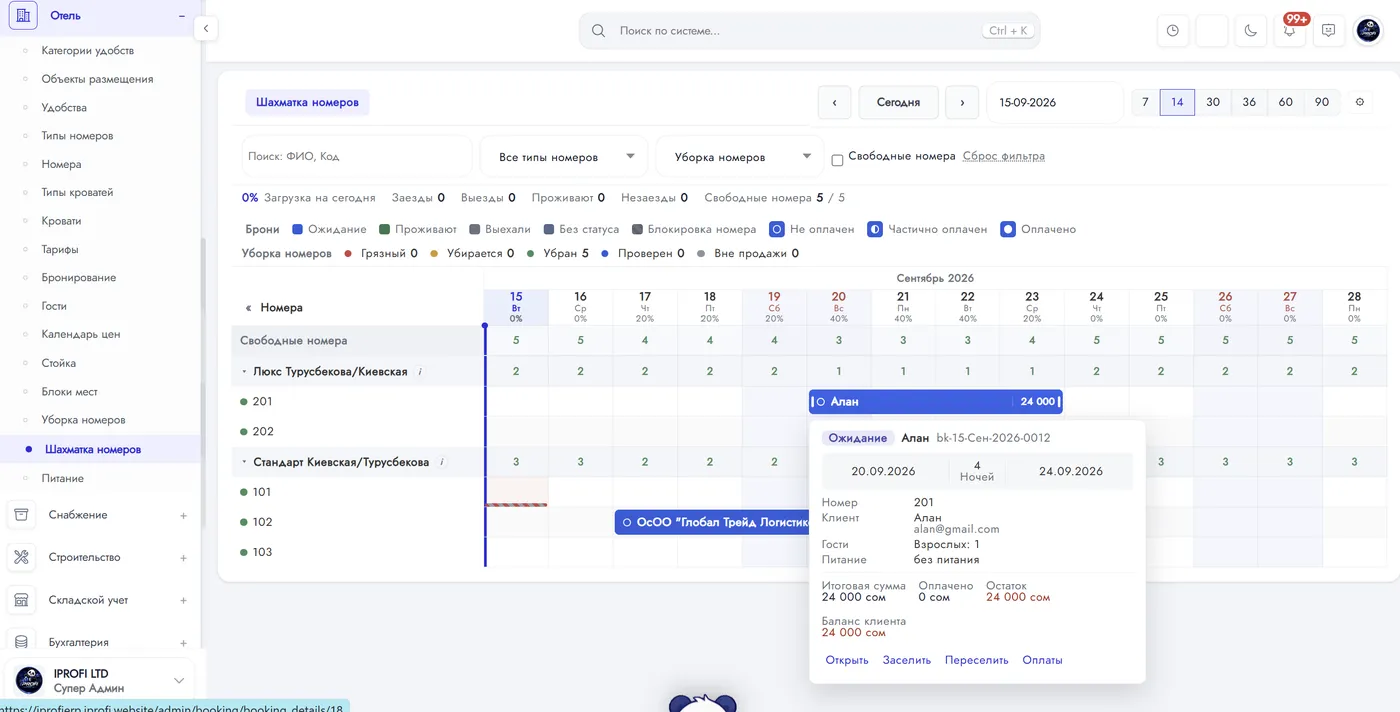
Task: Collapse the Стандарт Киевская/Турусбекова room group
Action: (245, 462)
